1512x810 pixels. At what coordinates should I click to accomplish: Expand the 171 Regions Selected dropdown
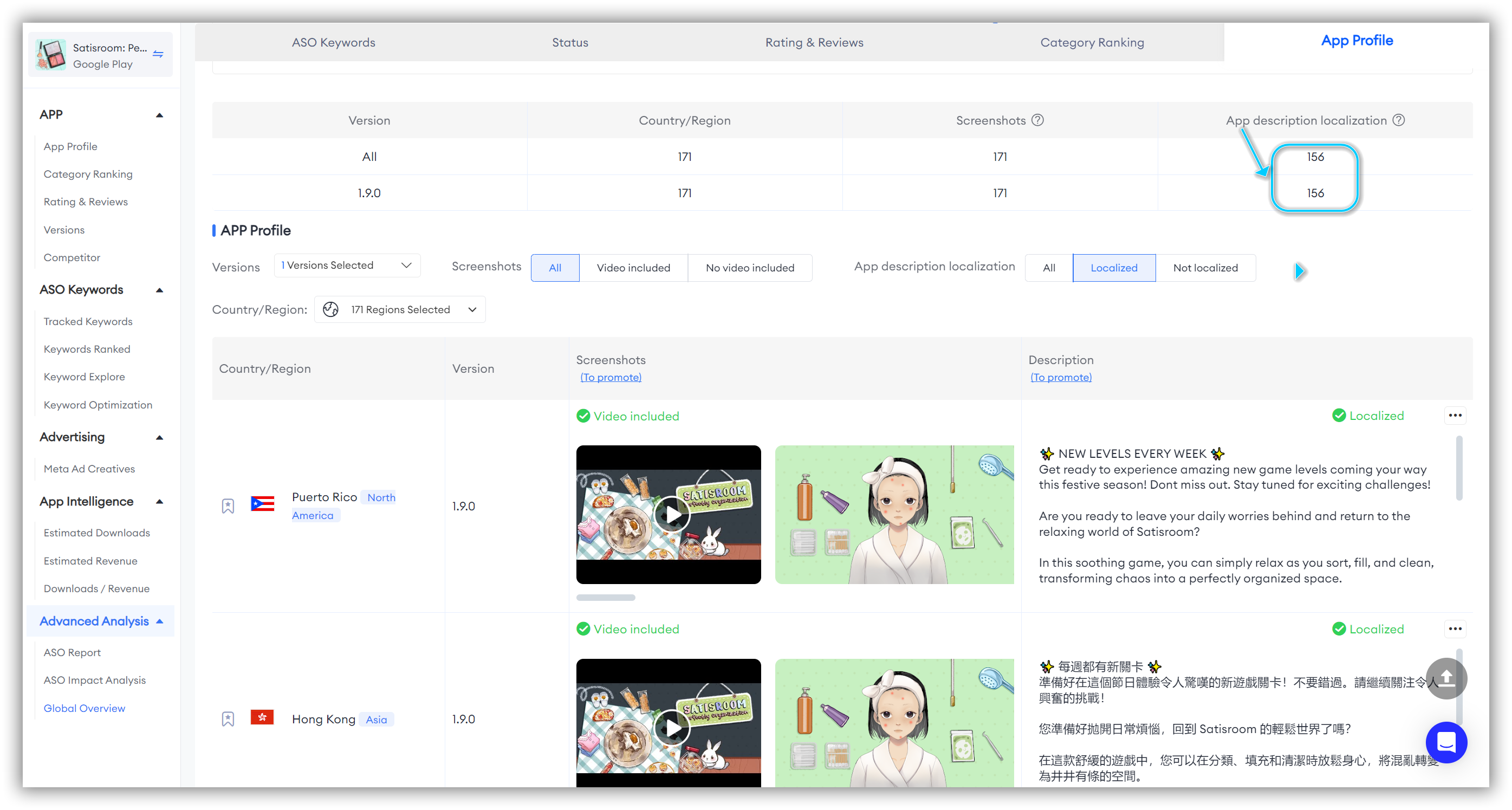[x=399, y=308]
